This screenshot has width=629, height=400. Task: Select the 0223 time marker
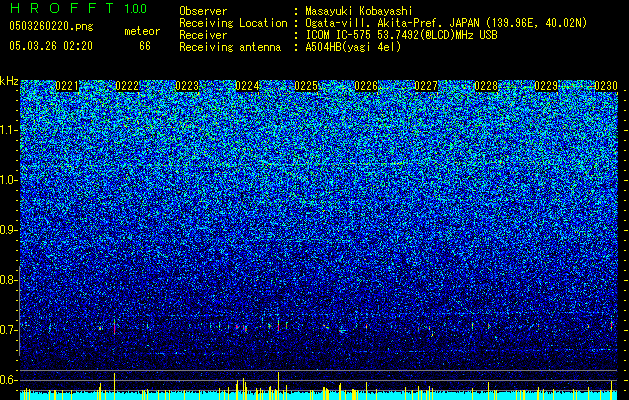click(187, 86)
